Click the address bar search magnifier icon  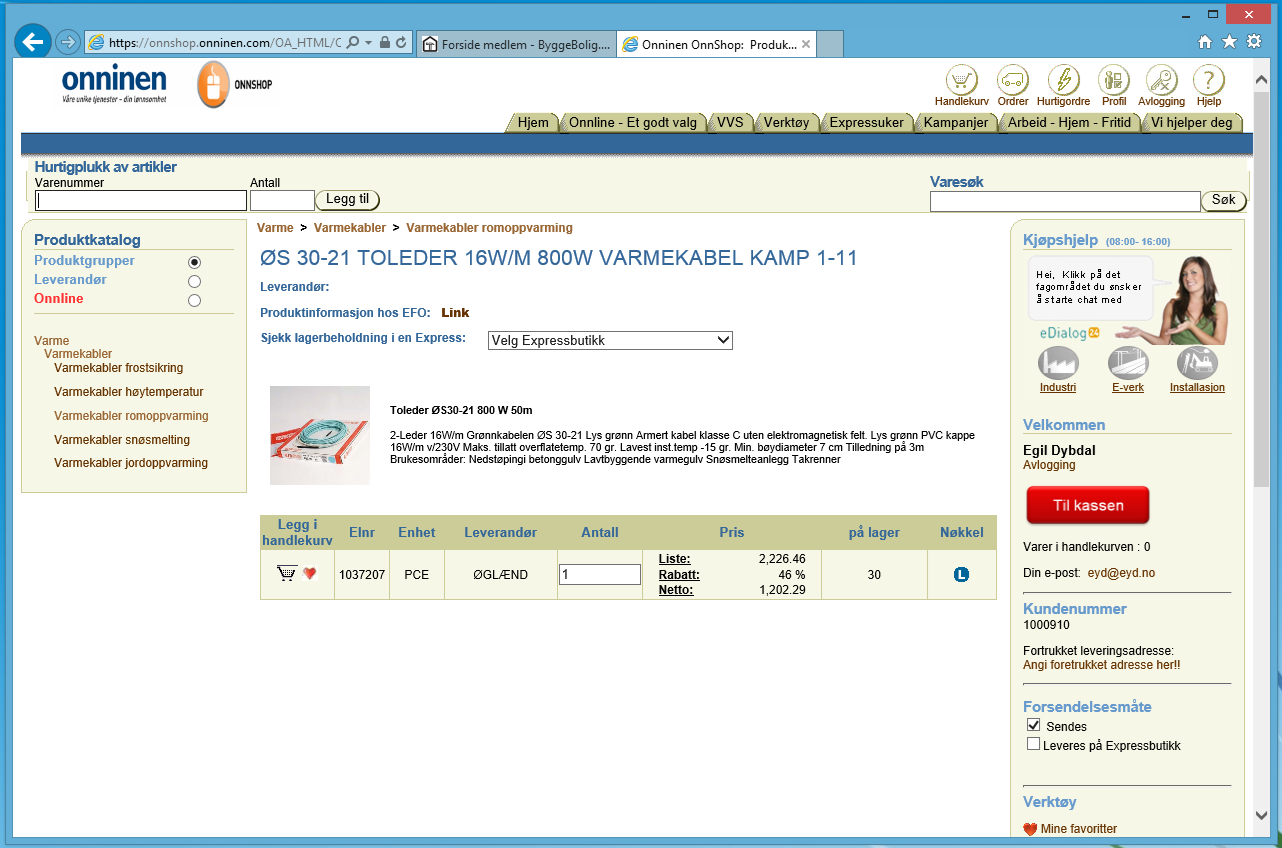click(x=353, y=43)
